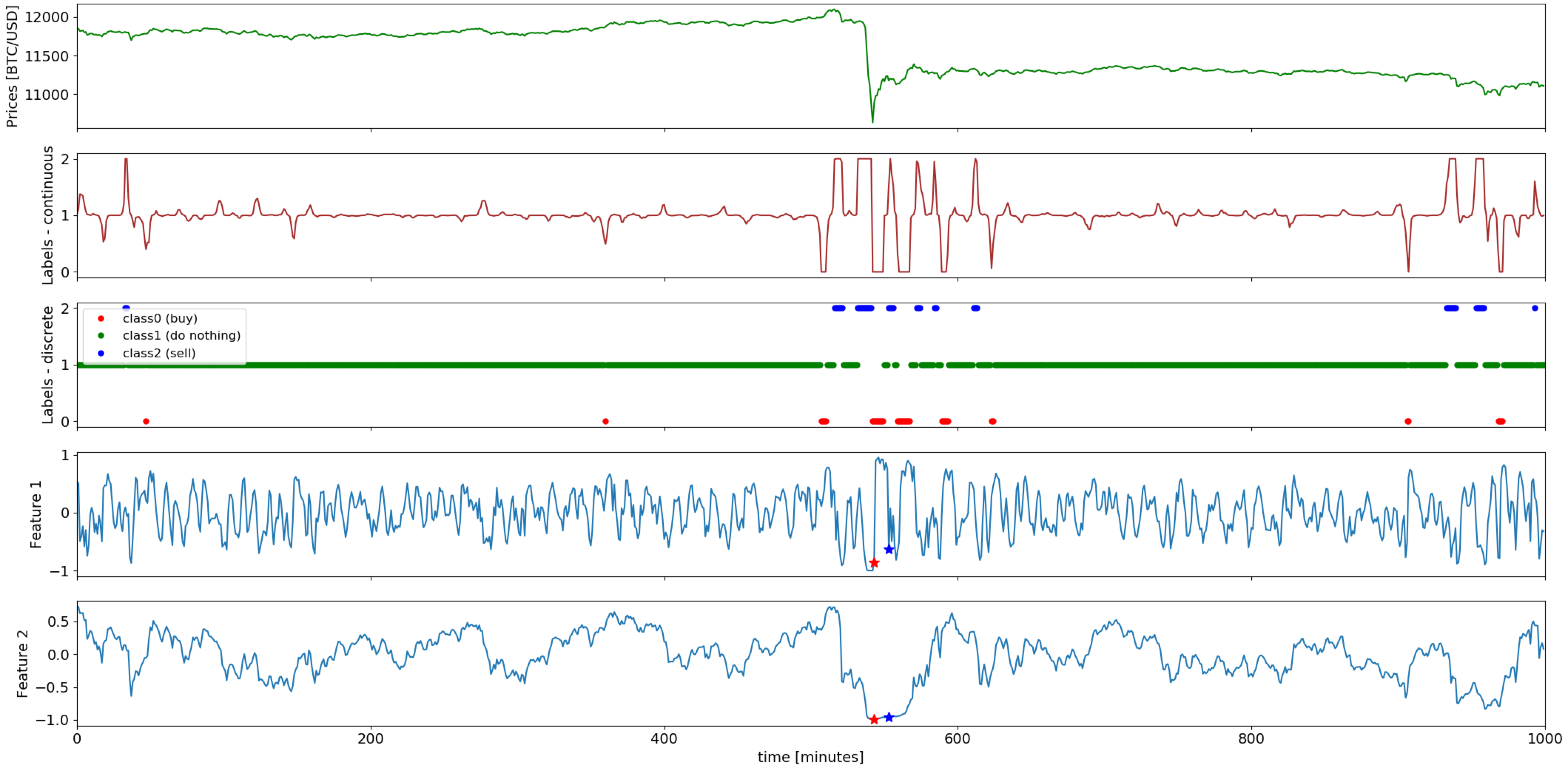Click the 'Feature 2' y-axis label
This screenshot has width=1568, height=768.
(23, 663)
